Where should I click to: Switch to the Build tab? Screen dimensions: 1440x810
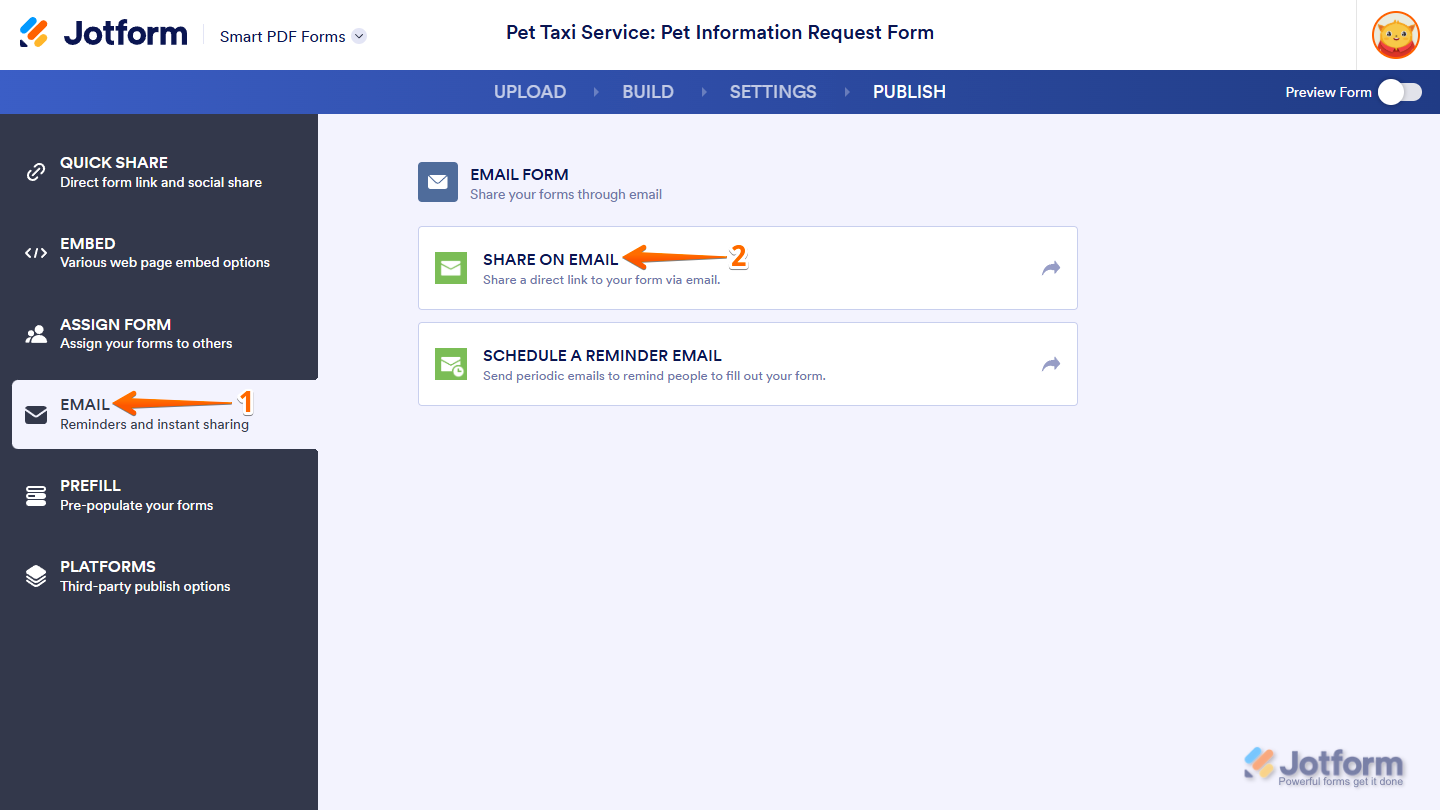click(x=648, y=92)
